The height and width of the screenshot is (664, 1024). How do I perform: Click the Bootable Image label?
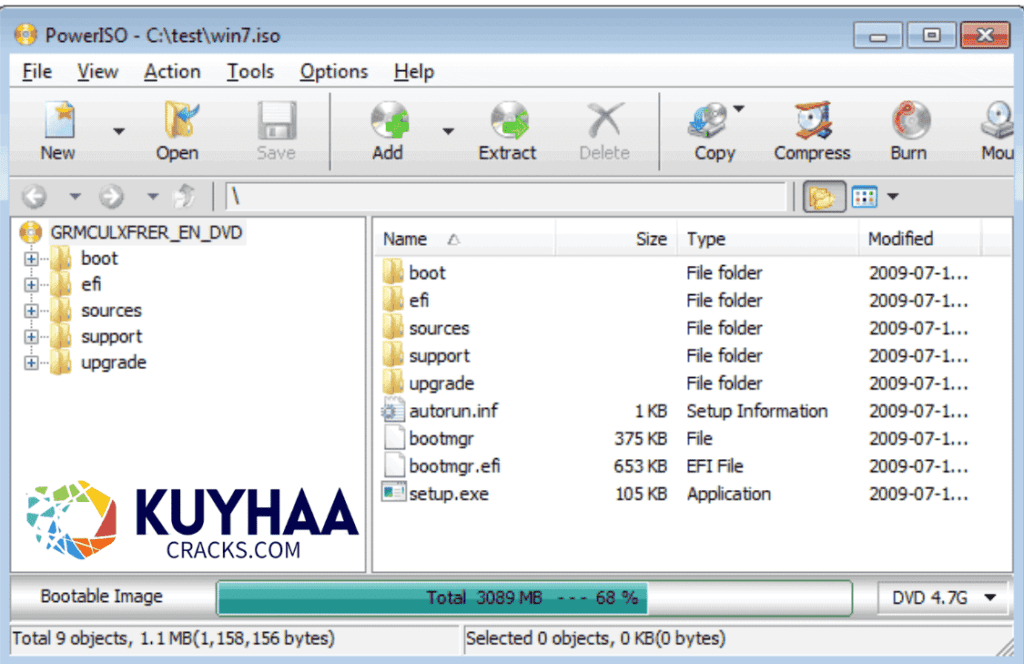tap(100, 596)
